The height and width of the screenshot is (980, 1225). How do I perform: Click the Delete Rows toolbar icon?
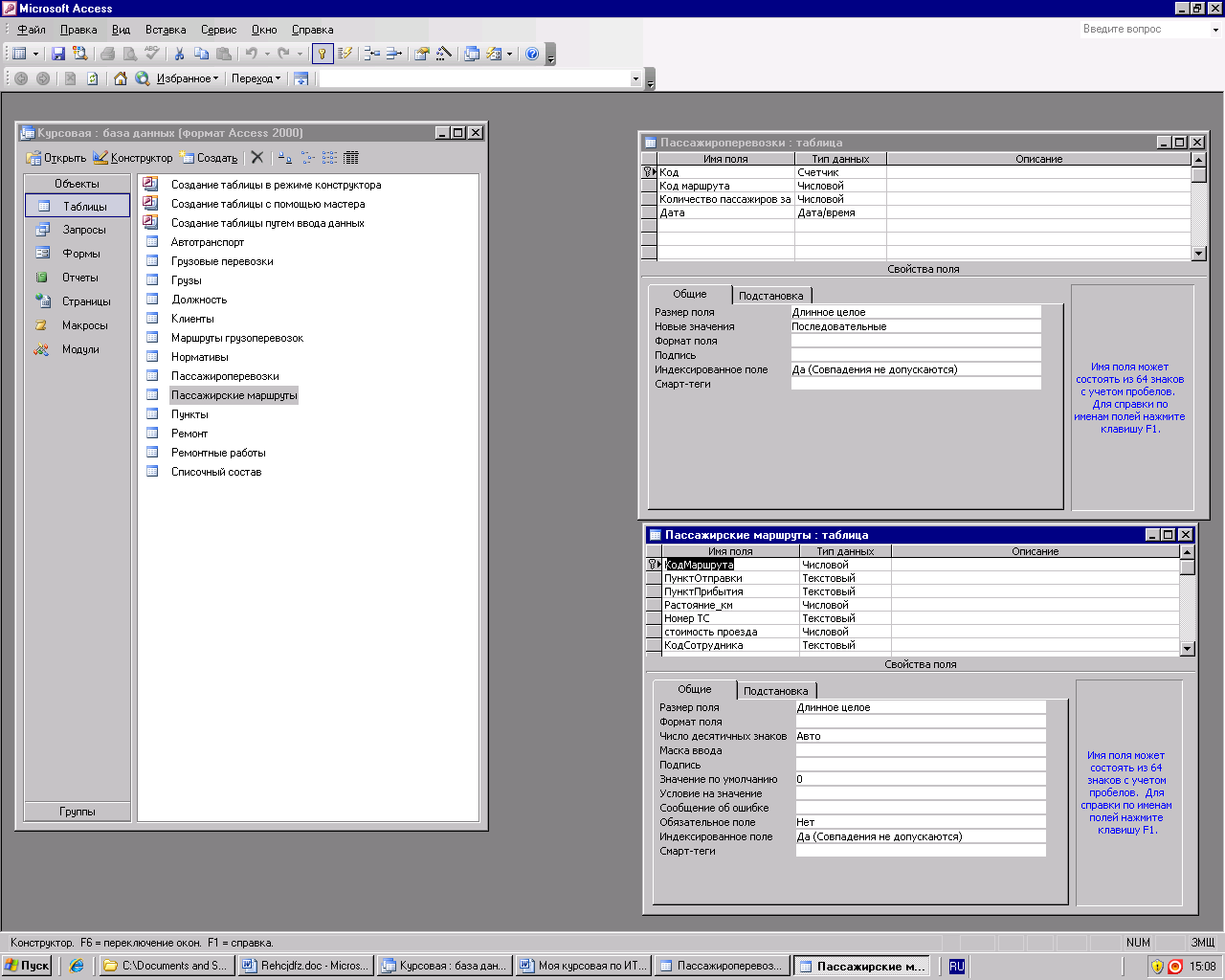[393, 55]
